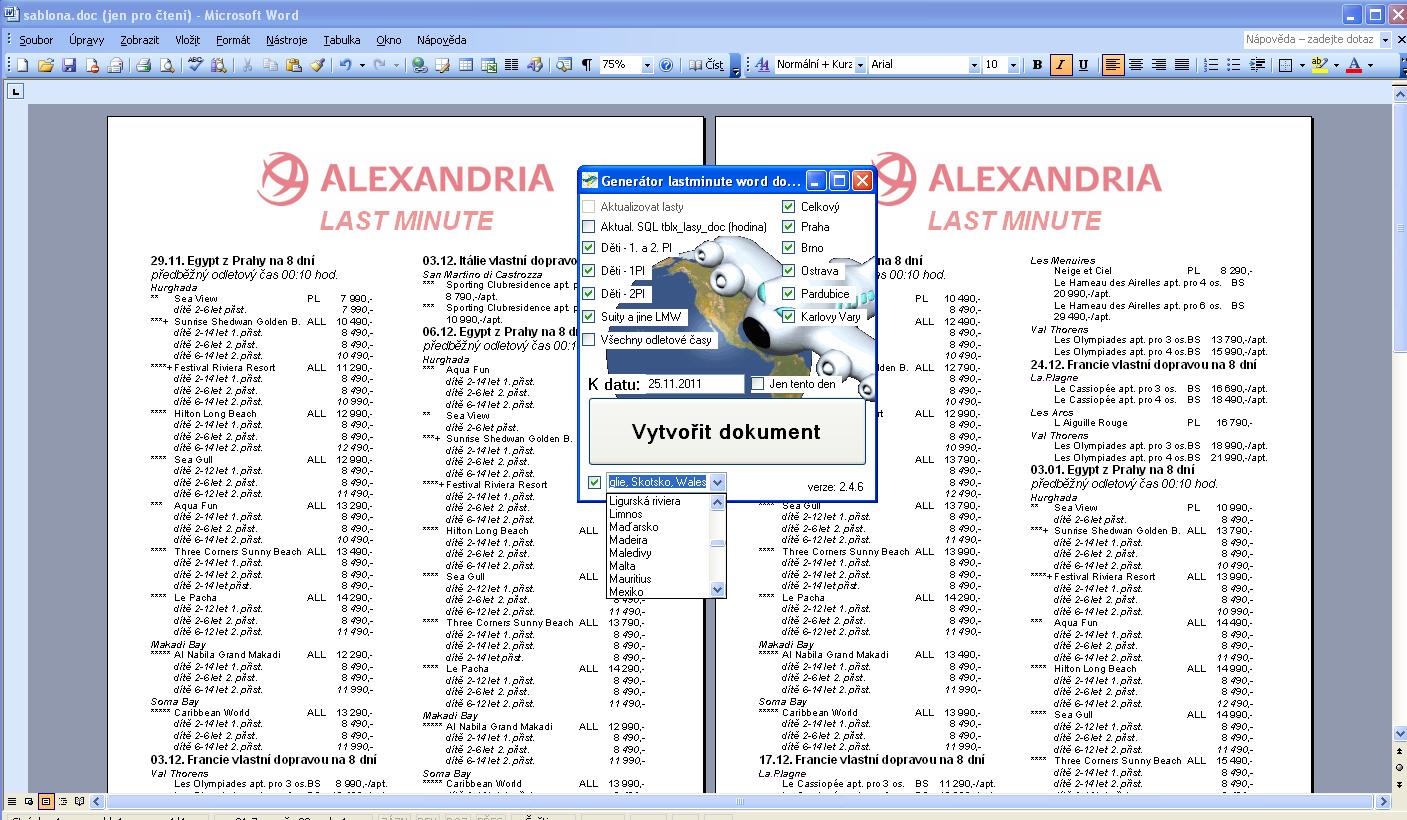Click the Format Painter brush
This screenshot has height=820, width=1407.
click(x=317, y=65)
